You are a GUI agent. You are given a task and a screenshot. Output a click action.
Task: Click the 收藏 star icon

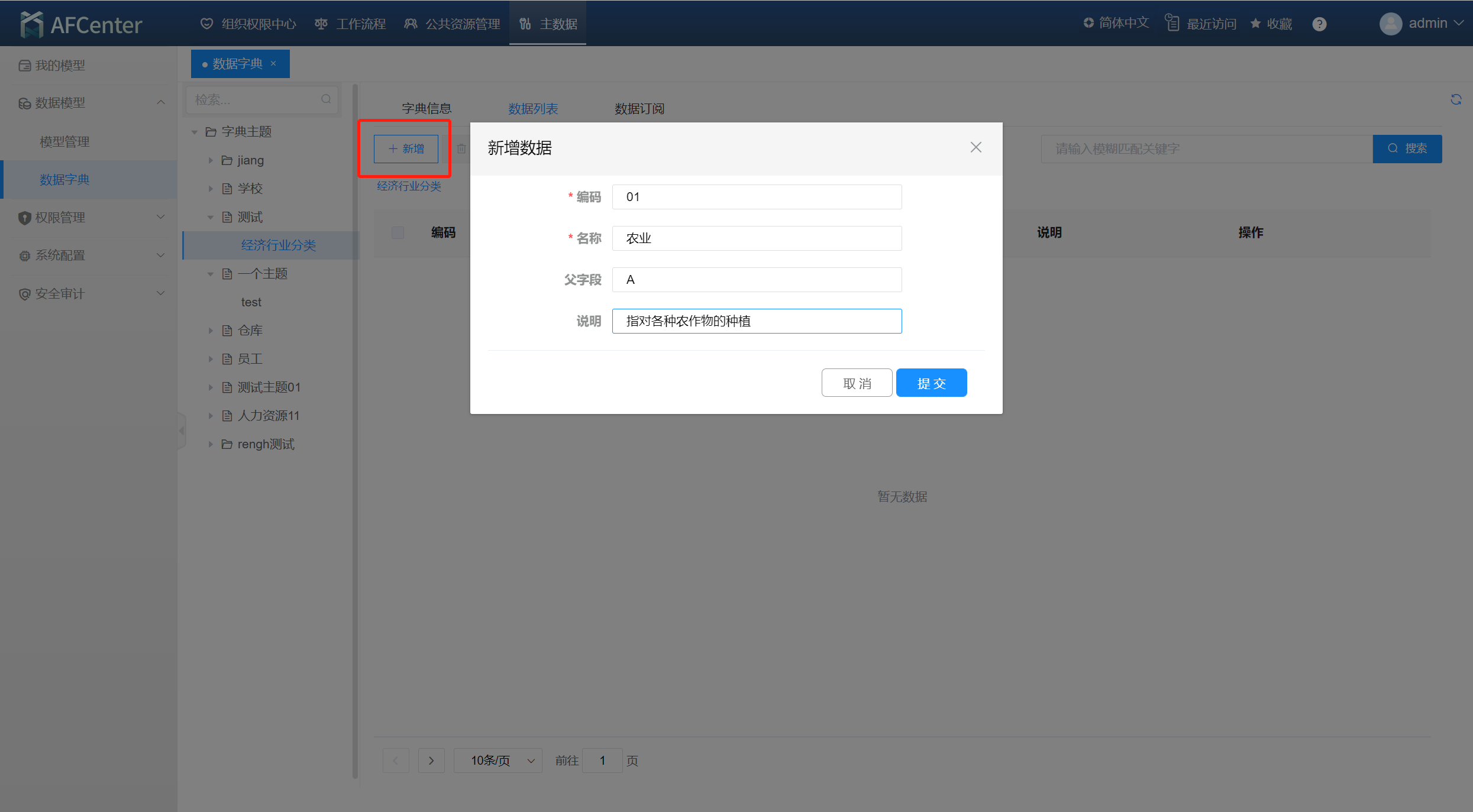tap(1255, 24)
